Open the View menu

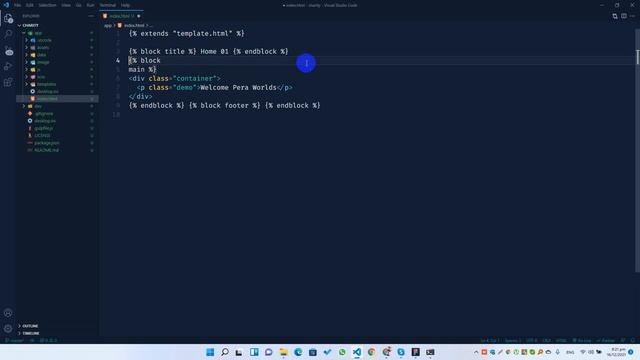coord(66,5)
